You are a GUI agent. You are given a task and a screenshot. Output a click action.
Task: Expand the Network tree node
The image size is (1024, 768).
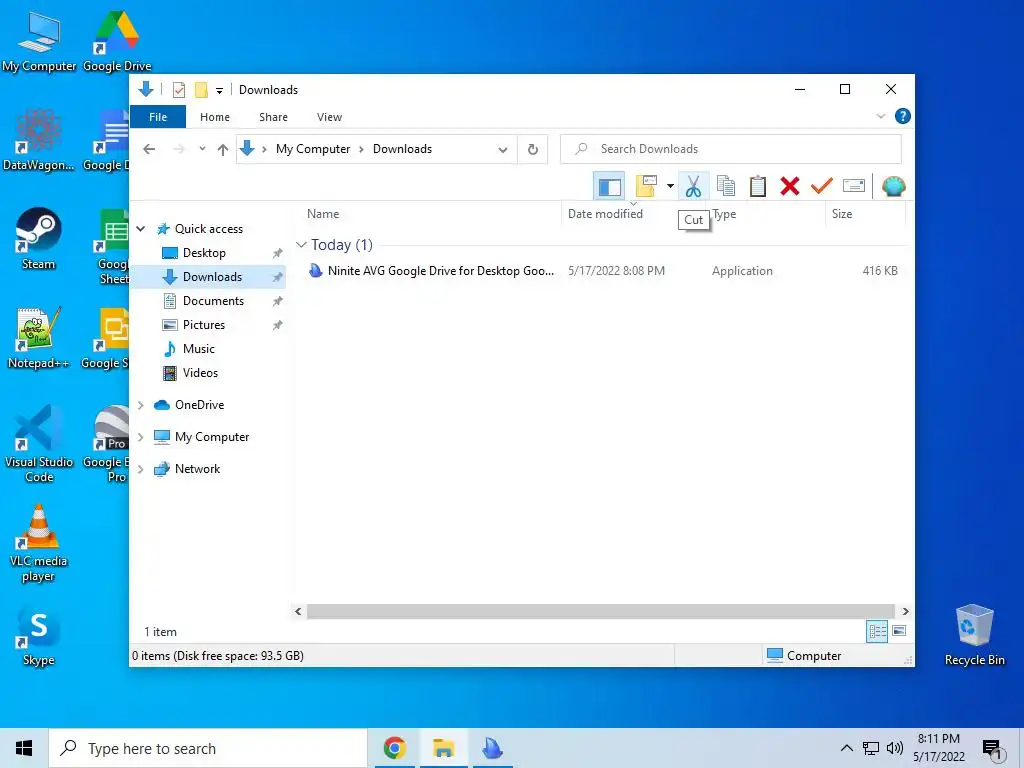pyautogui.click(x=140, y=469)
